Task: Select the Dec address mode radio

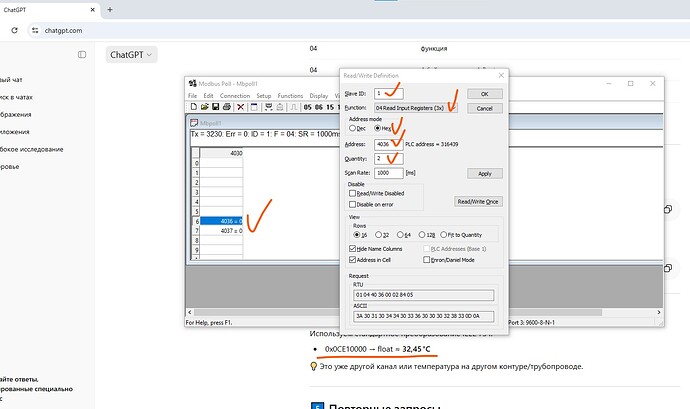Action: (352, 128)
